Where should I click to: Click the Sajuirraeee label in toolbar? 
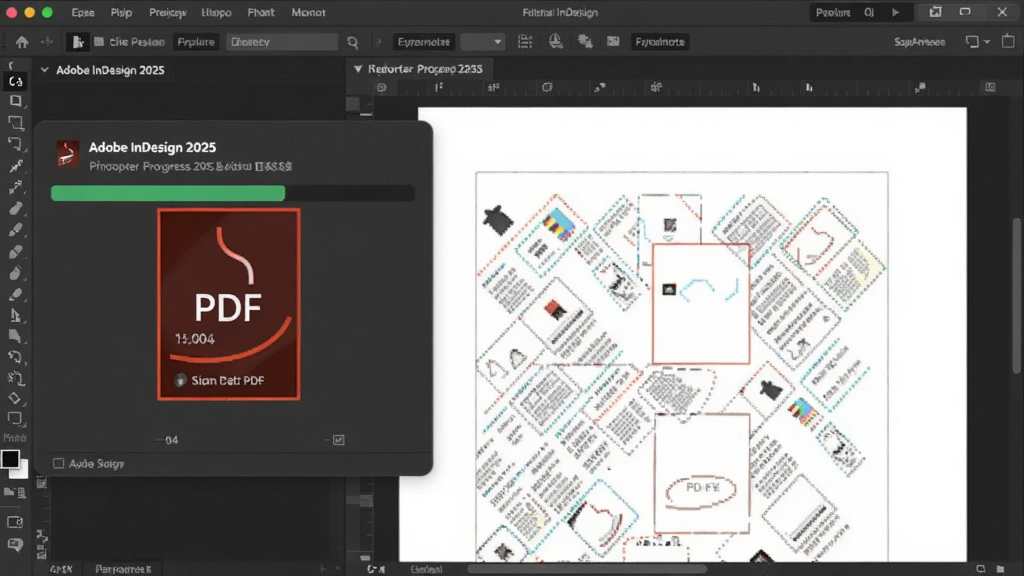pos(920,42)
